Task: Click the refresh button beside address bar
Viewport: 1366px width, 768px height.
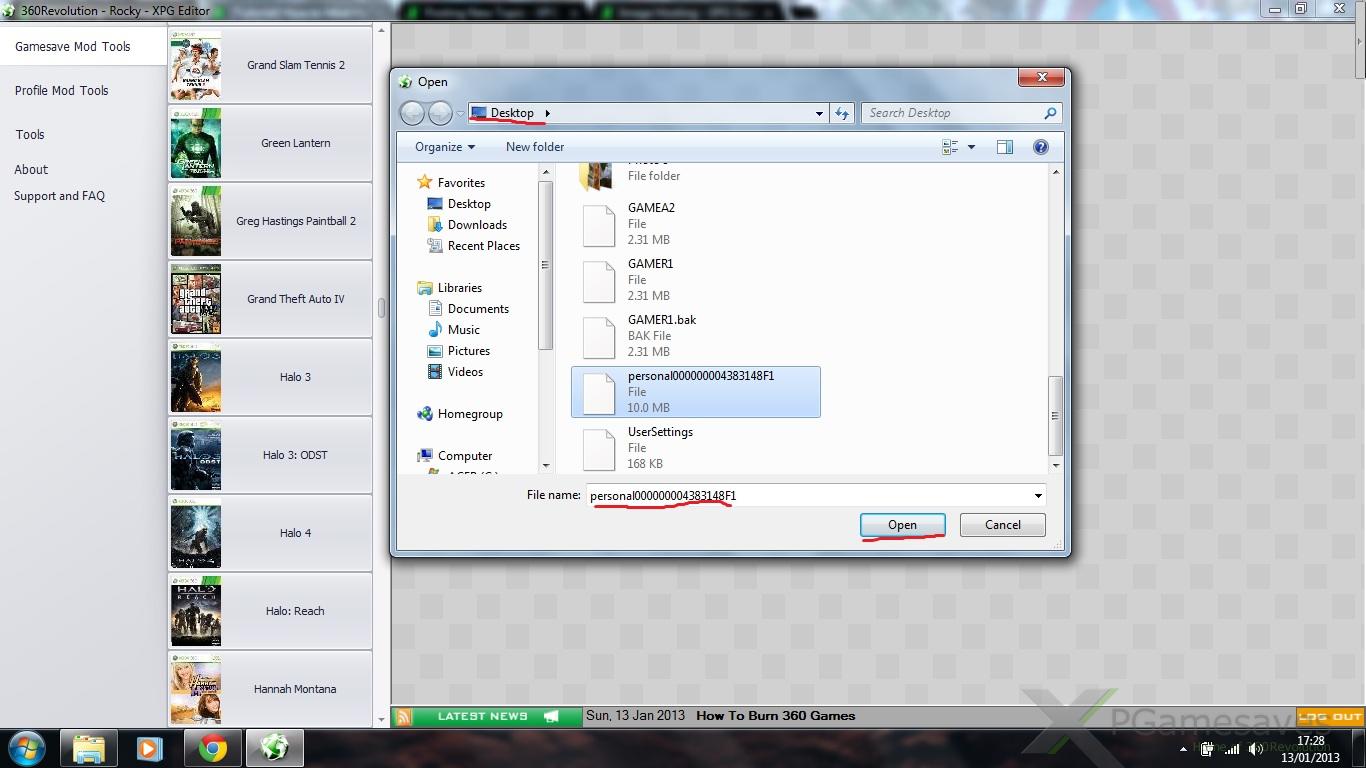Action: [x=842, y=113]
